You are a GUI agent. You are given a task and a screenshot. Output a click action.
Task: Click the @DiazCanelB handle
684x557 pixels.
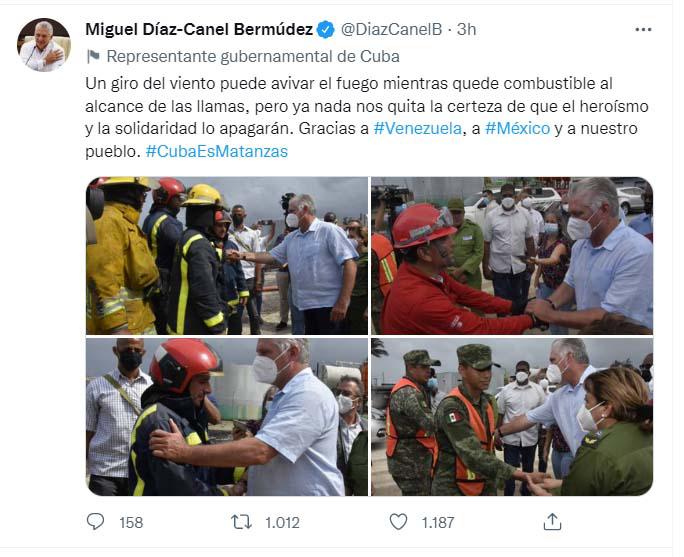click(391, 30)
